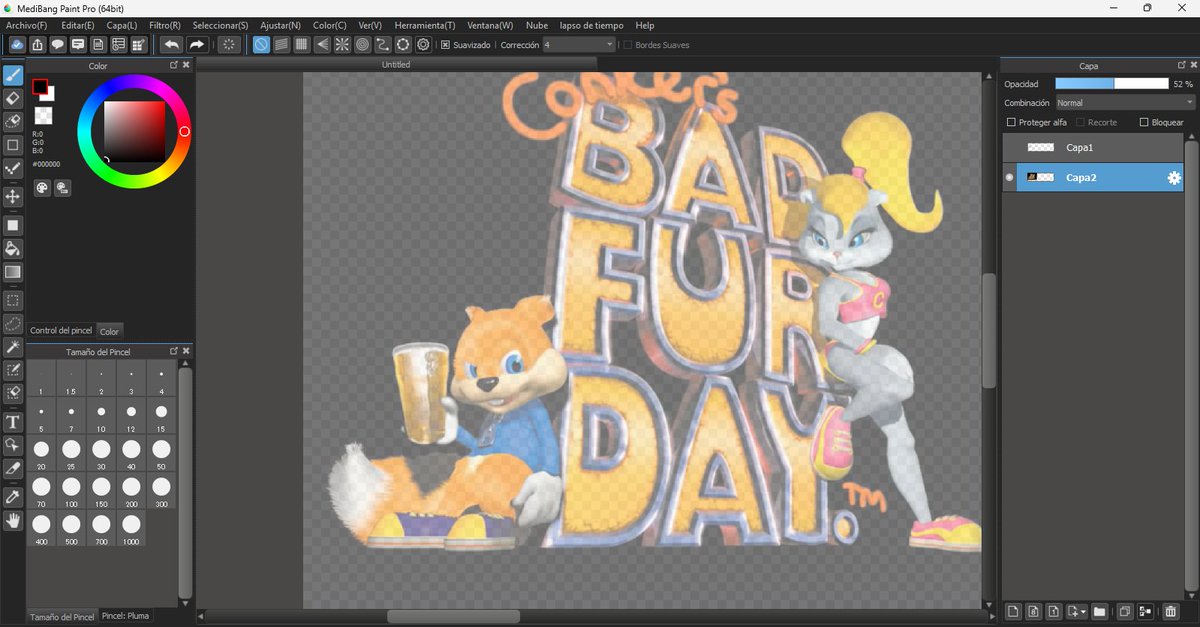1200x627 pixels.
Task: Activate the Lasso selection tool
Action: click(x=13, y=324)
